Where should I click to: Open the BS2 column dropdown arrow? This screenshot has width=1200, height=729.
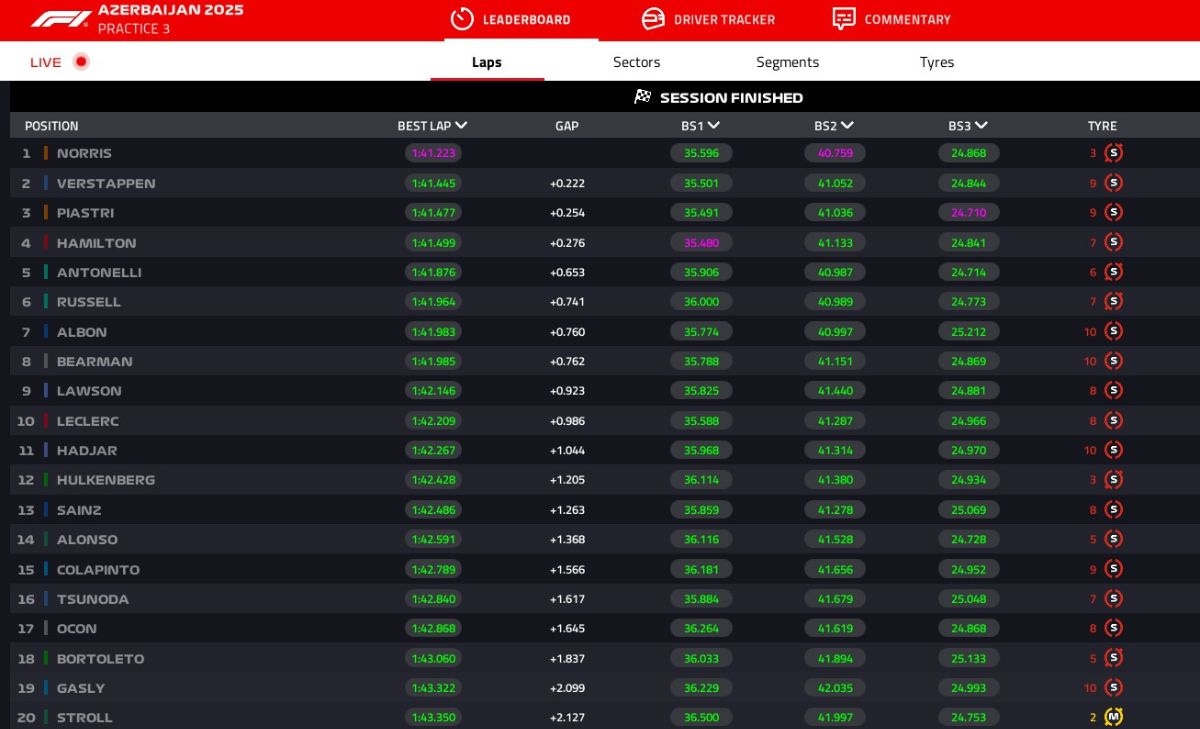click(x=847, y=126)
